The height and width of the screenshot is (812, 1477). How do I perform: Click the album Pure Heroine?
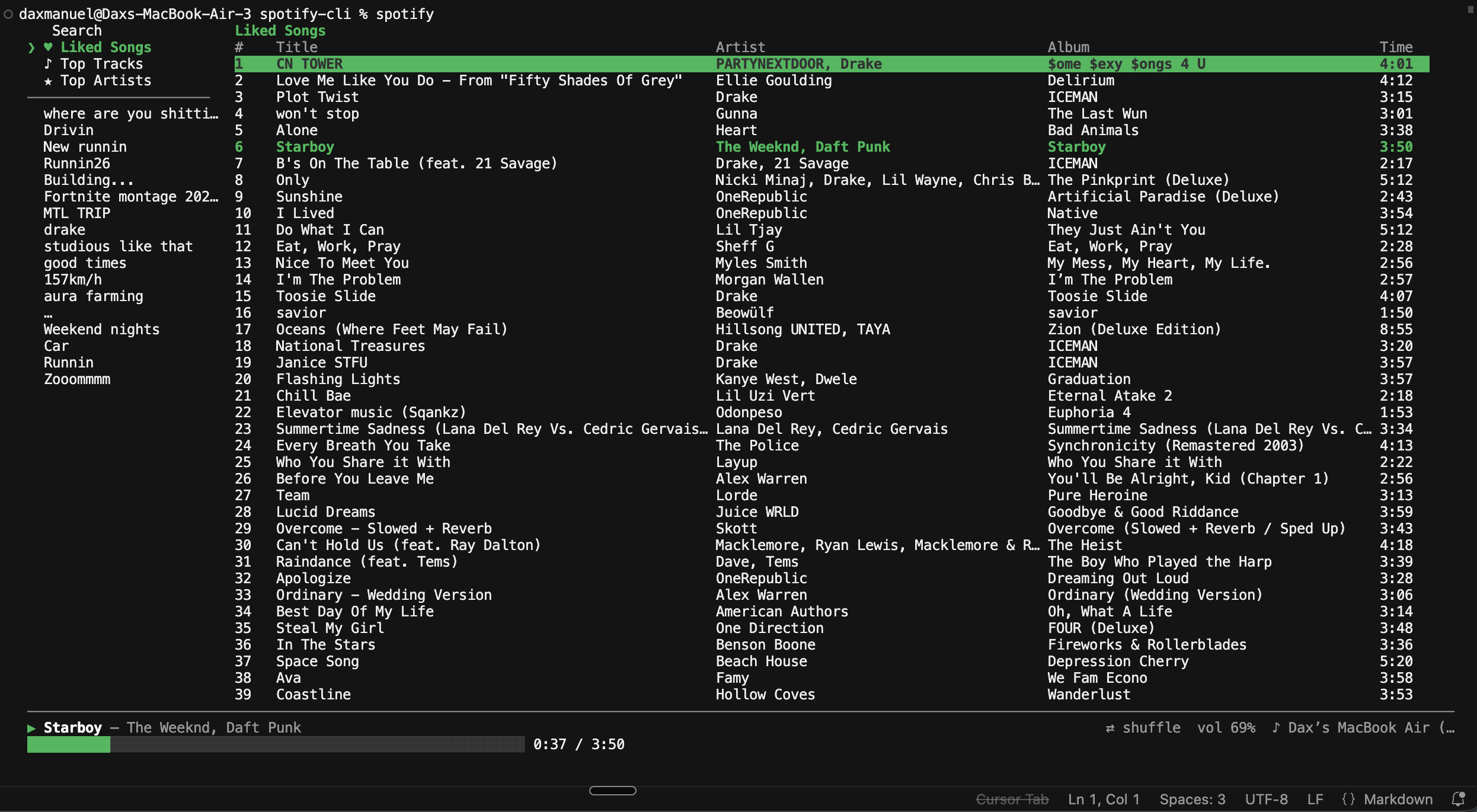pyautogui.click(x=1097, y=495)
